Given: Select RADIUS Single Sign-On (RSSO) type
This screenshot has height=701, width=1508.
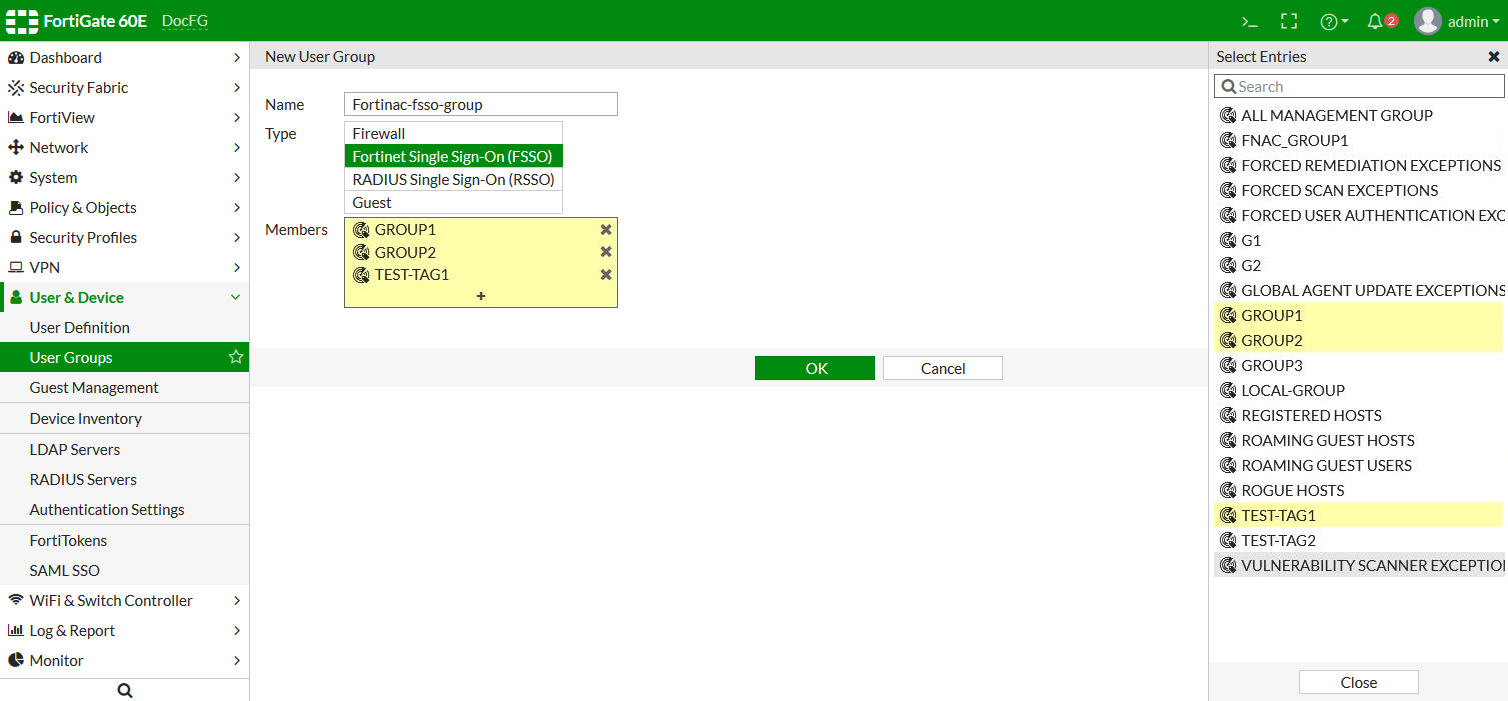Looking at the screenshot, I should (x=453, y=179).
